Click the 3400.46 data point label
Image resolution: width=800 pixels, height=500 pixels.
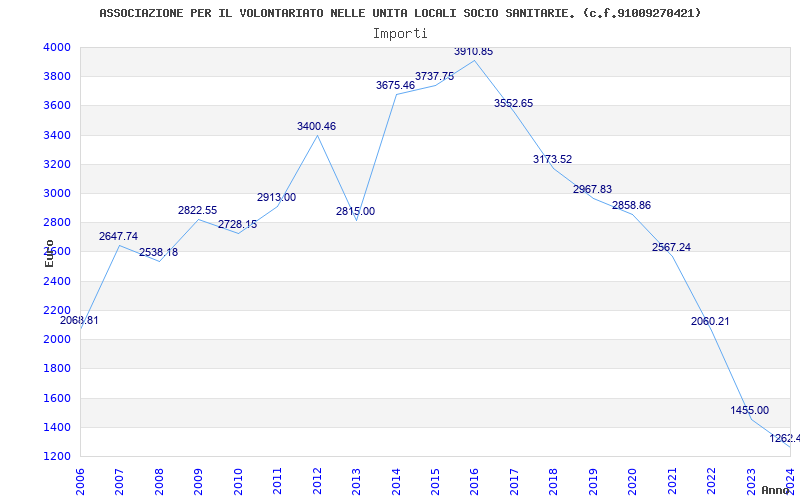coord(316,127)
